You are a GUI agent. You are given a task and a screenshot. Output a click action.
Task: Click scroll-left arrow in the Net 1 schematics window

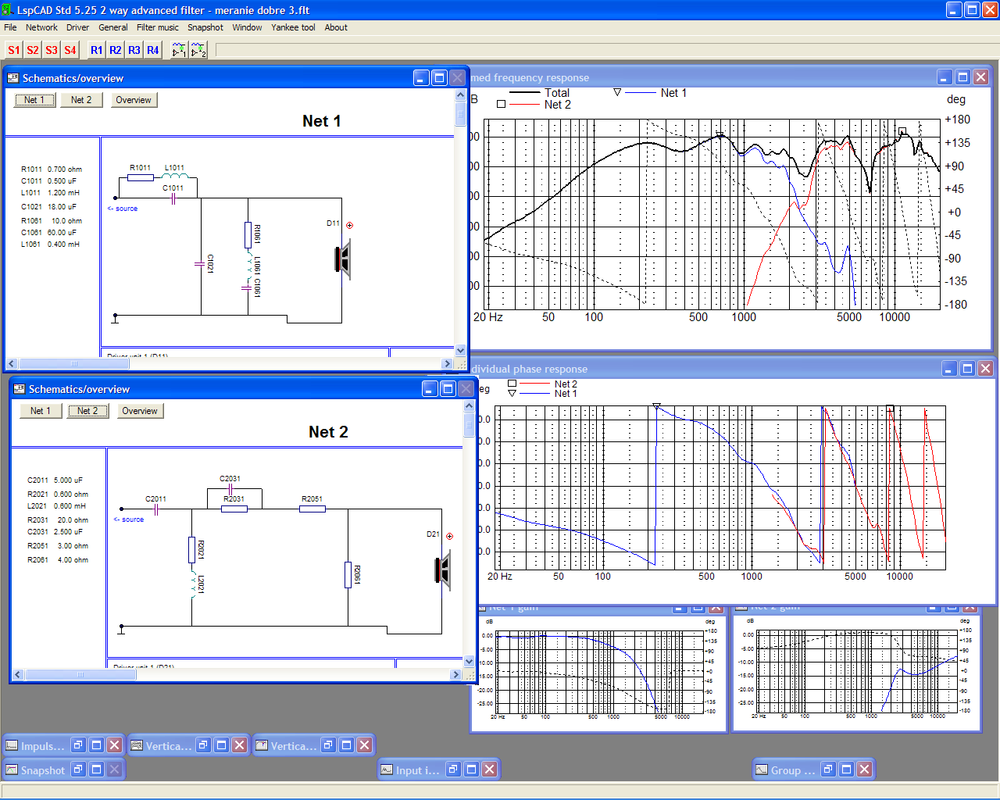tap(11, 364)
